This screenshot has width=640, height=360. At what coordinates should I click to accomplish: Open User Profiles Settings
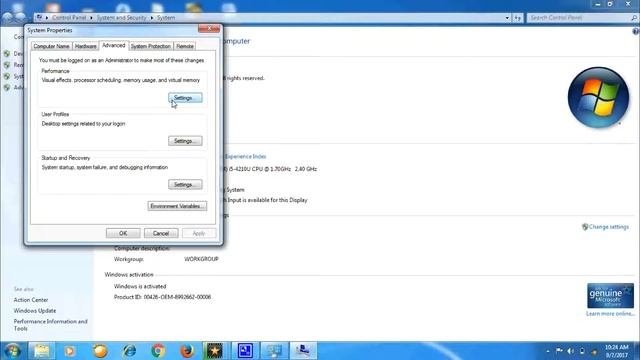[185, 141]
